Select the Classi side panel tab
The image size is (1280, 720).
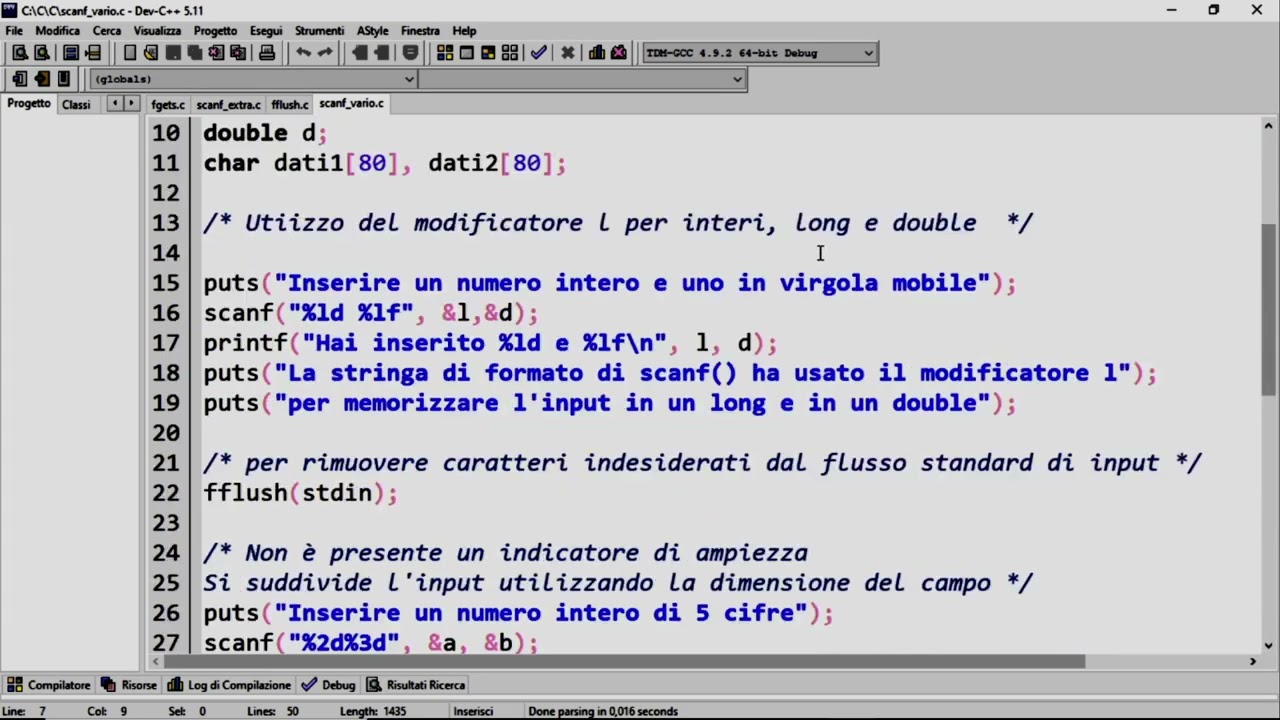click(76, 105)
